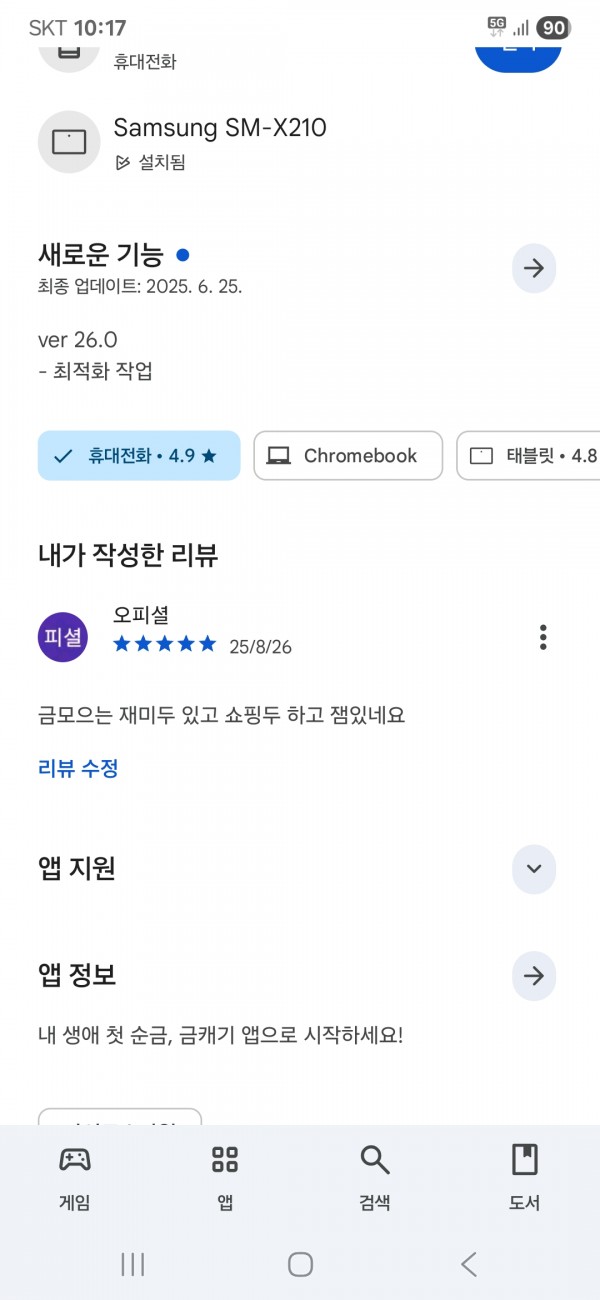Tap the 앱 grid icon

tap(225, 1160)
